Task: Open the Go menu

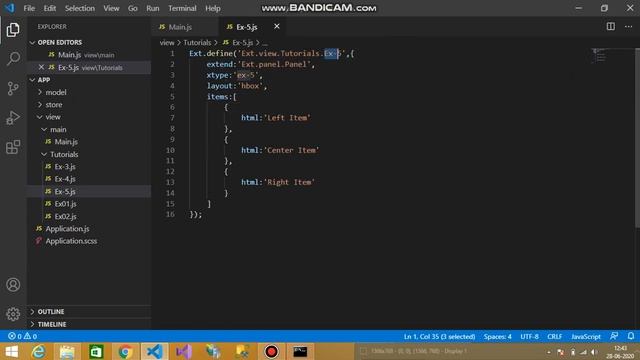Action: click(x=133, y=8)
